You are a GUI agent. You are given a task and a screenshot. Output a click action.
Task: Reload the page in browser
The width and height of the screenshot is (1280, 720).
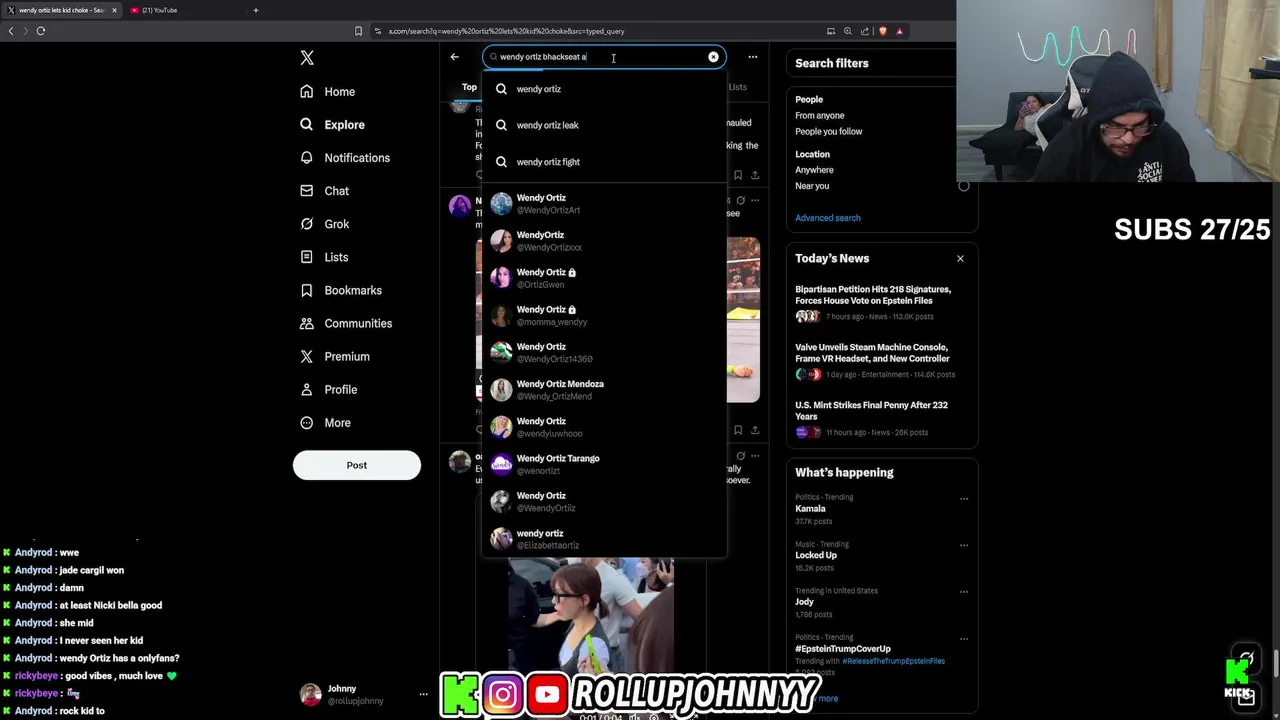click(41, 31)
